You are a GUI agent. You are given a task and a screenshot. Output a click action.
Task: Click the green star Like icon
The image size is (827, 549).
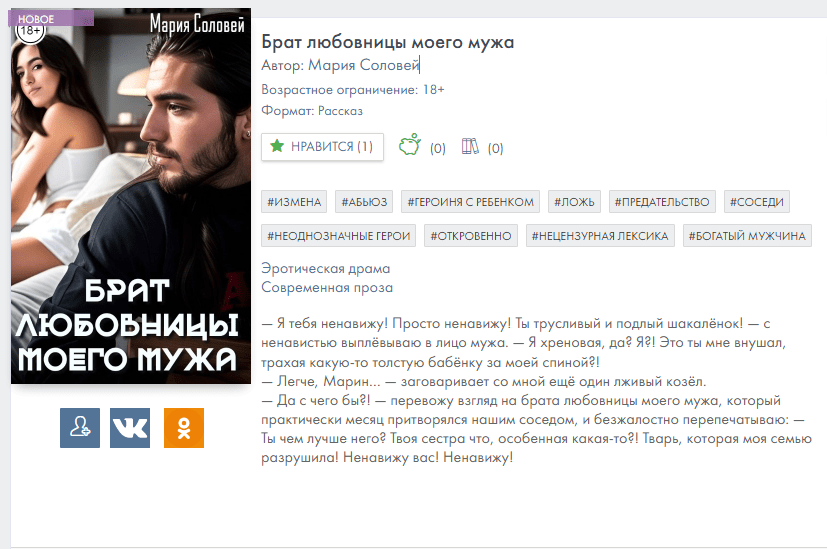click(277, 146)
